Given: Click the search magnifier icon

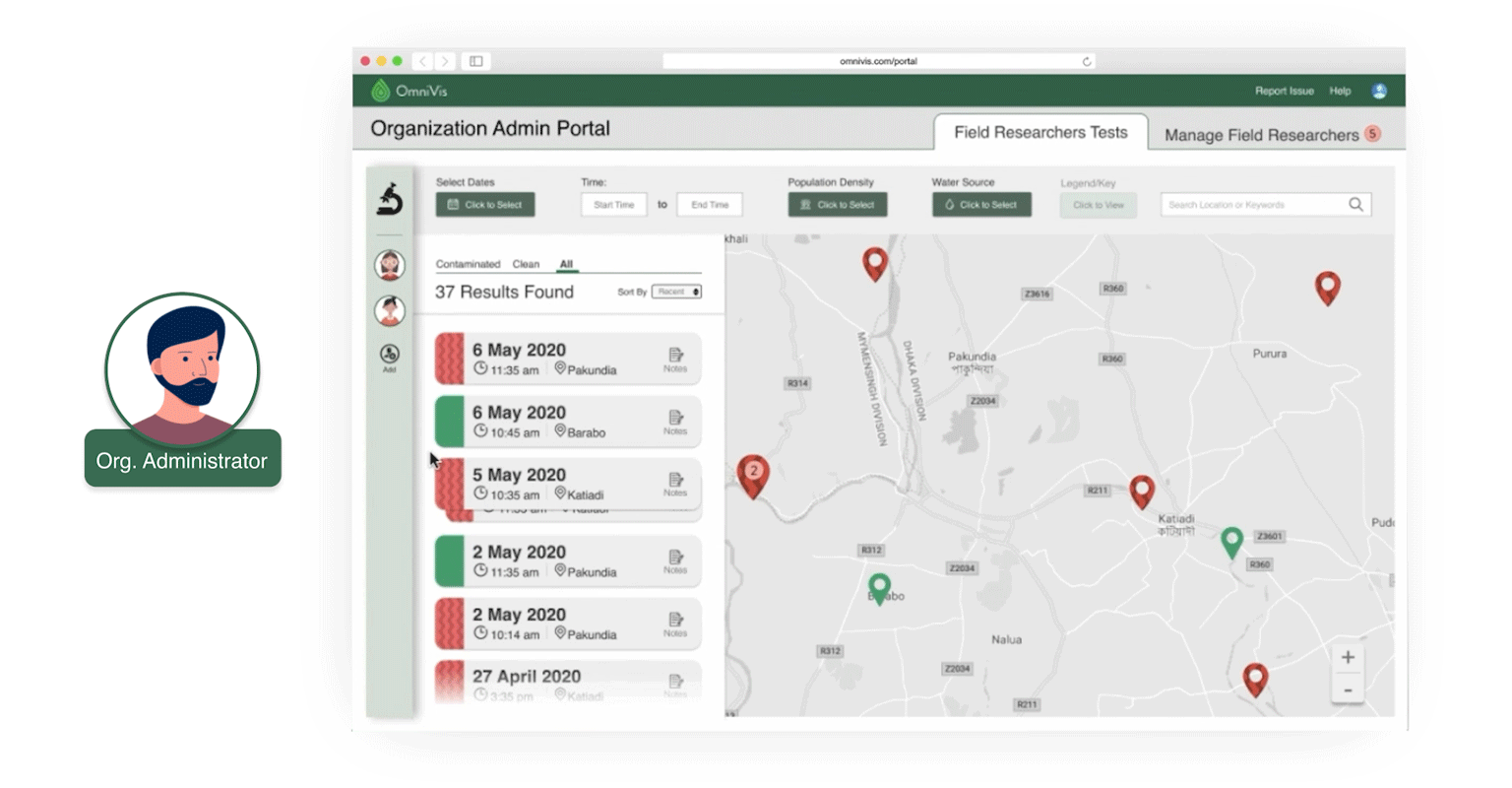Looking at the screenshot, I should pos(1355,205).
